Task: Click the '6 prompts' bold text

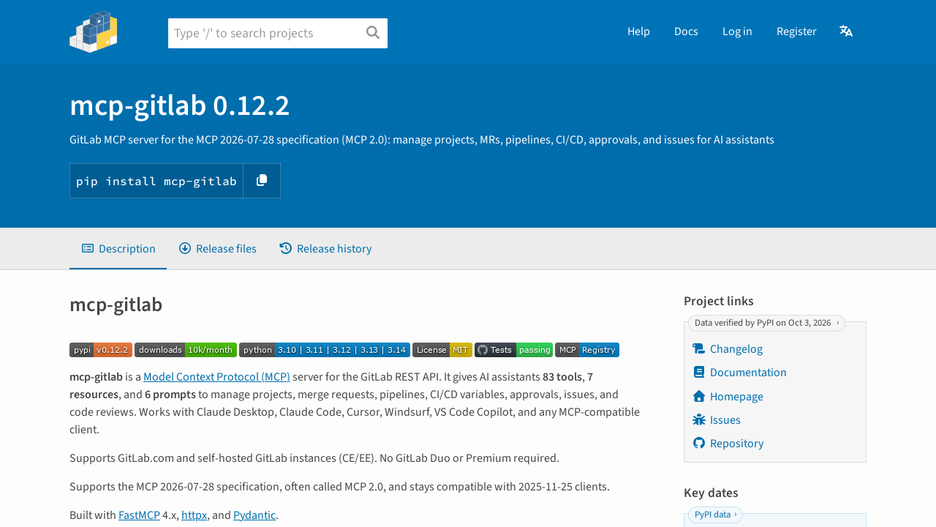Action: coord(170,395)
